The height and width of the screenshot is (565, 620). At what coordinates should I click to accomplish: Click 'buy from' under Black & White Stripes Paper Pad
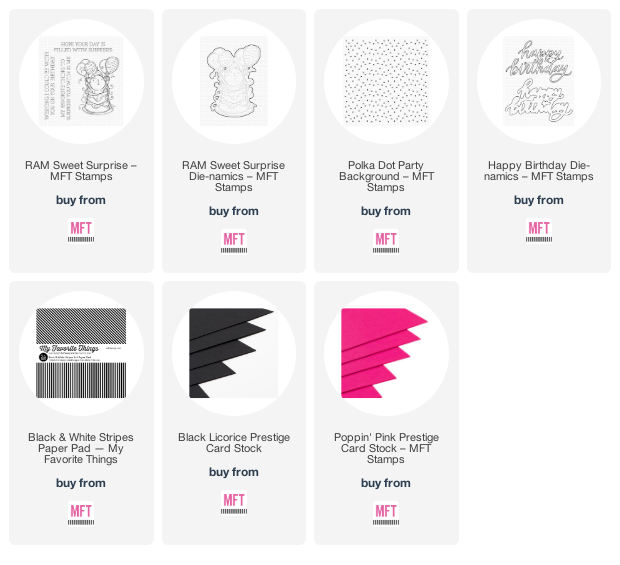pos(81,483)
